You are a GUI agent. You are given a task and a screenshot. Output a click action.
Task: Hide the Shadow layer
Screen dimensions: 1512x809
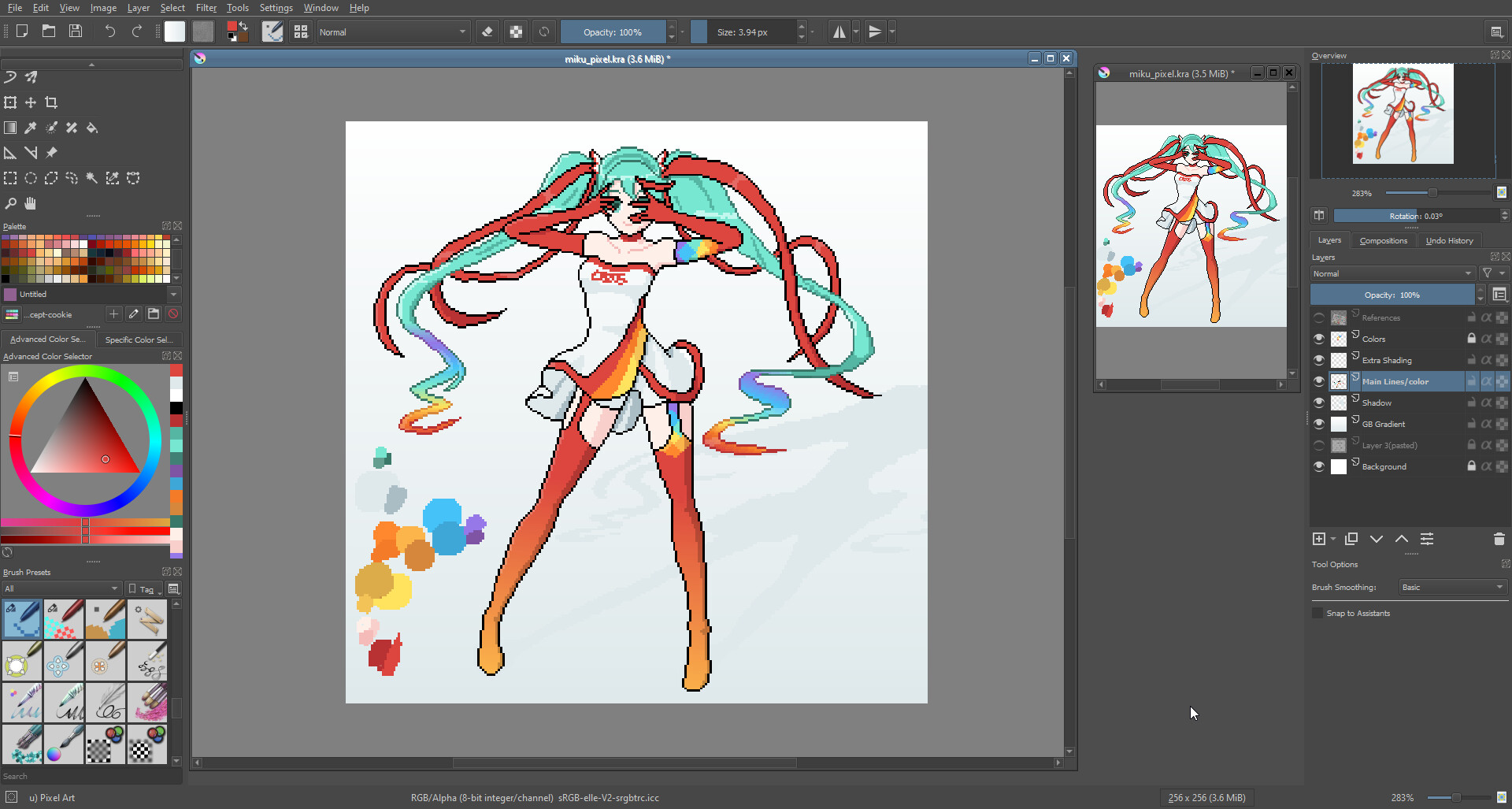[1319, 403]
